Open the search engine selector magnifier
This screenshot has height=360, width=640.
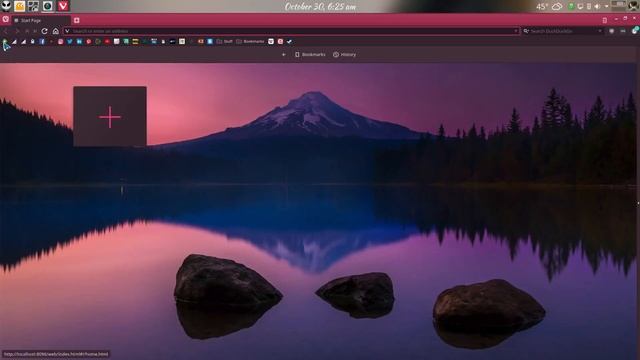[526, 31]
